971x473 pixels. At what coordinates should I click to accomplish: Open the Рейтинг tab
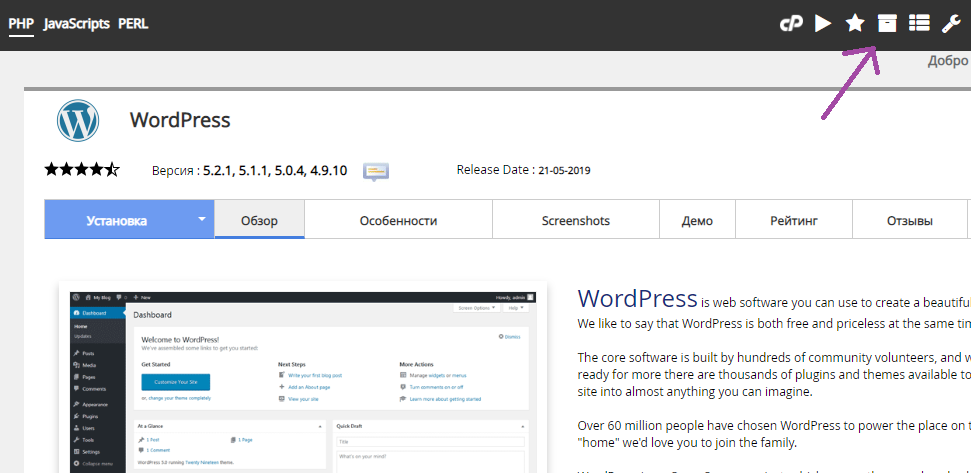click(x=794, y=220)
